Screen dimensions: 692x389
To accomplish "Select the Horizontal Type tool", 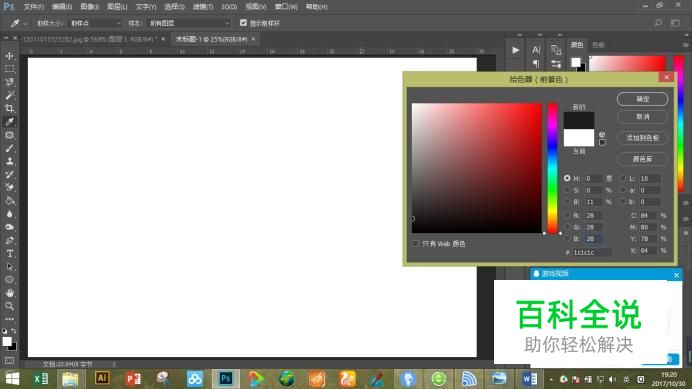I will (9, 254).
